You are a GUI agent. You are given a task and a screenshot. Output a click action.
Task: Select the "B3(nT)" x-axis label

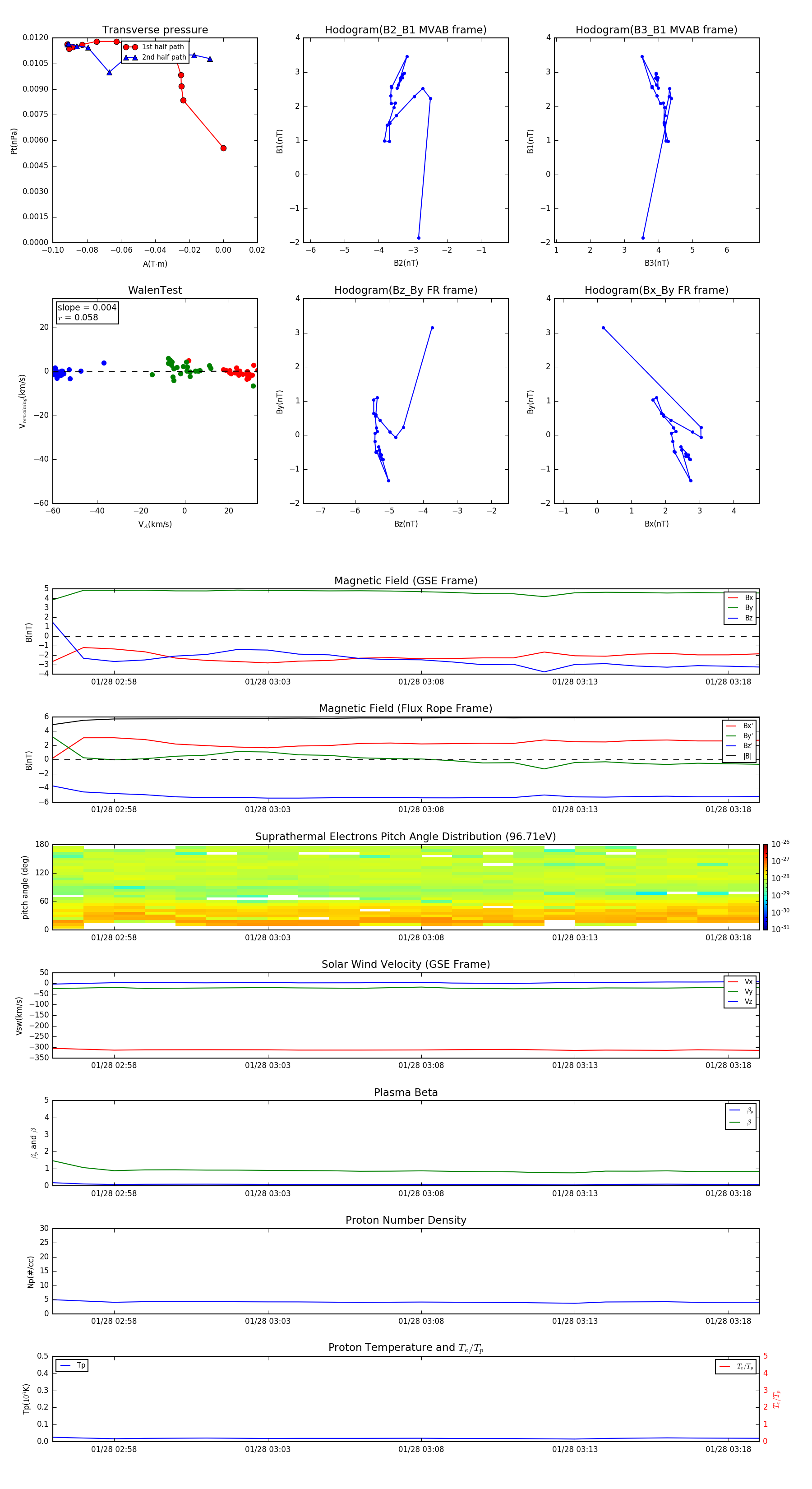click(x=656, y=263)
